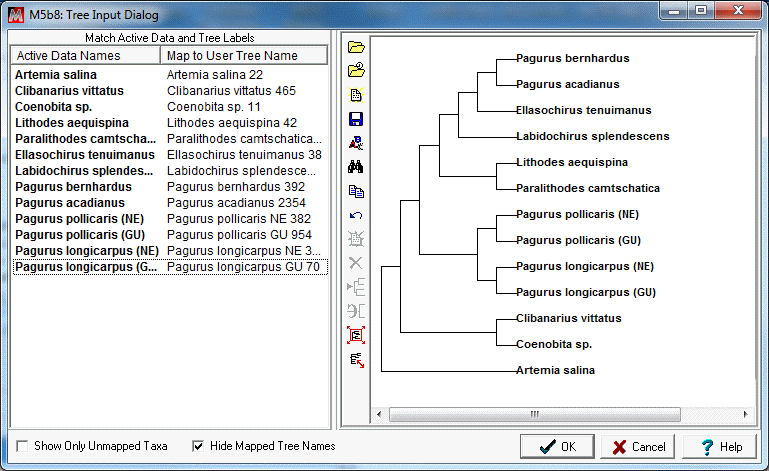Click the mapped name Pagurus longicarpus GU 70
769x471 pixels.
(x=243, y=267)
